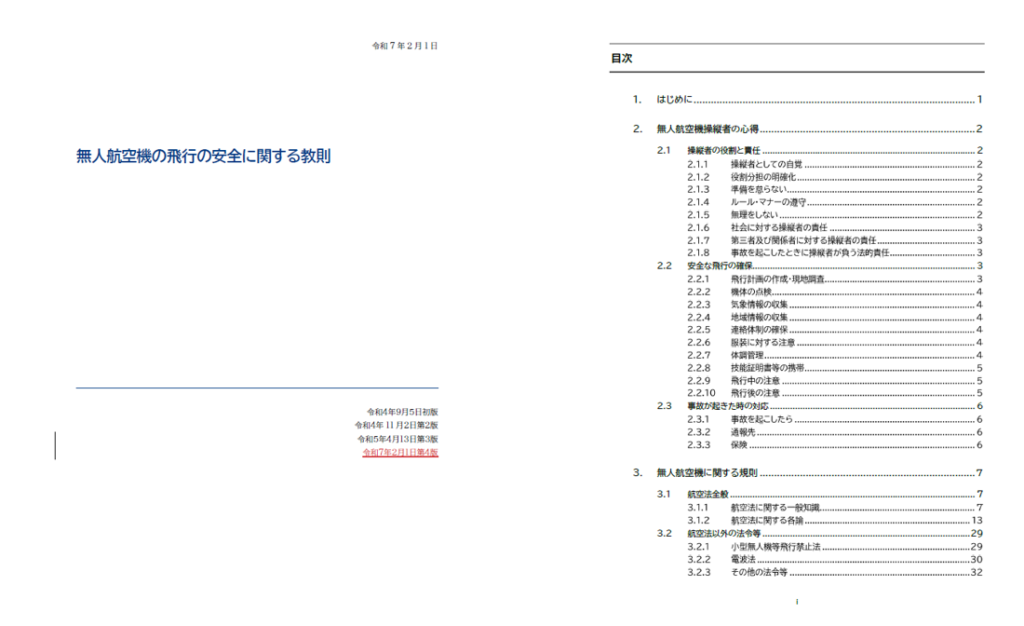
Task: Jump to chapter 2 無人航空機操縦者の心得
Action: tap(707, 129)
